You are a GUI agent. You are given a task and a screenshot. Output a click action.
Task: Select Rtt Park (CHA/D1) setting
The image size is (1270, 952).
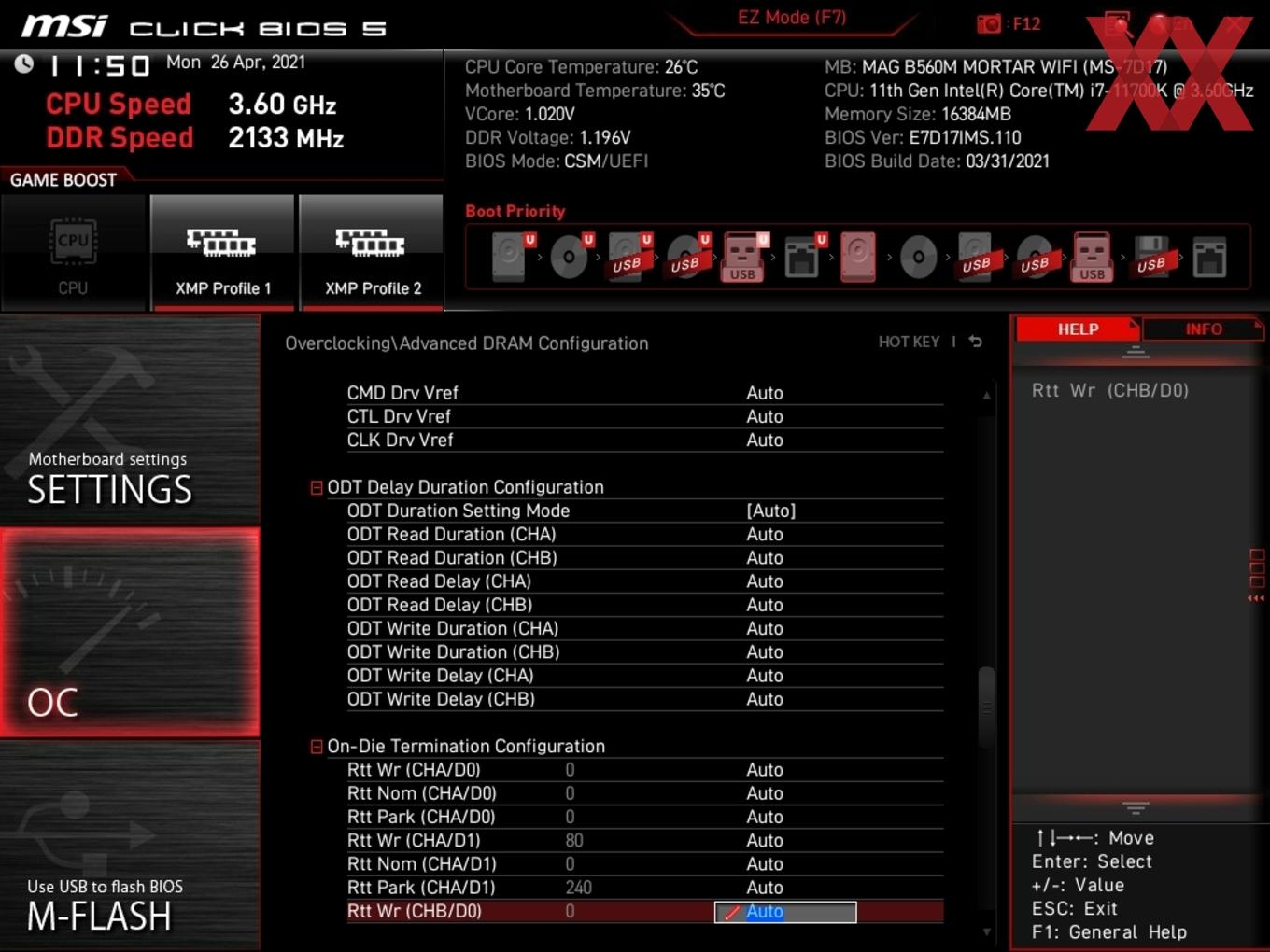click(x=644, y=888)
